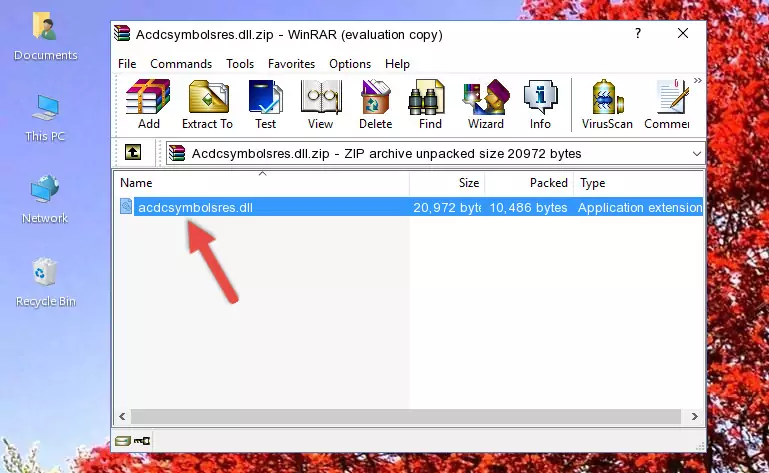Open the File menu

tap(127, 64)
